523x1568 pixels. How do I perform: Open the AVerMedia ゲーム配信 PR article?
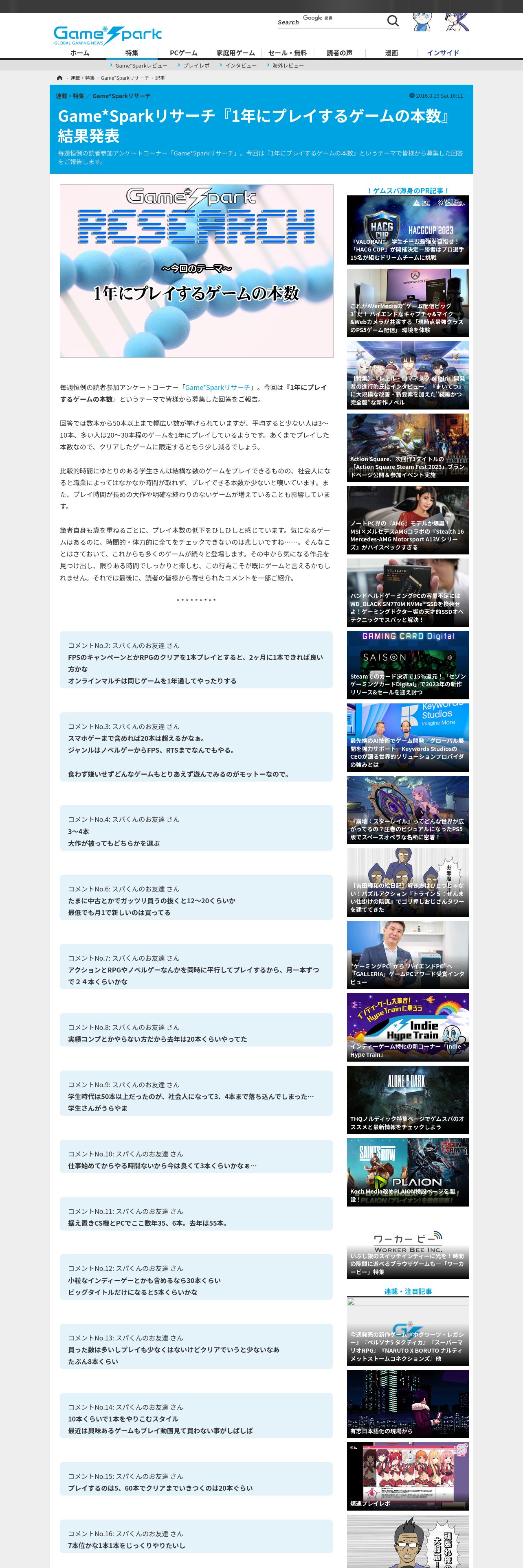point(408,302)
